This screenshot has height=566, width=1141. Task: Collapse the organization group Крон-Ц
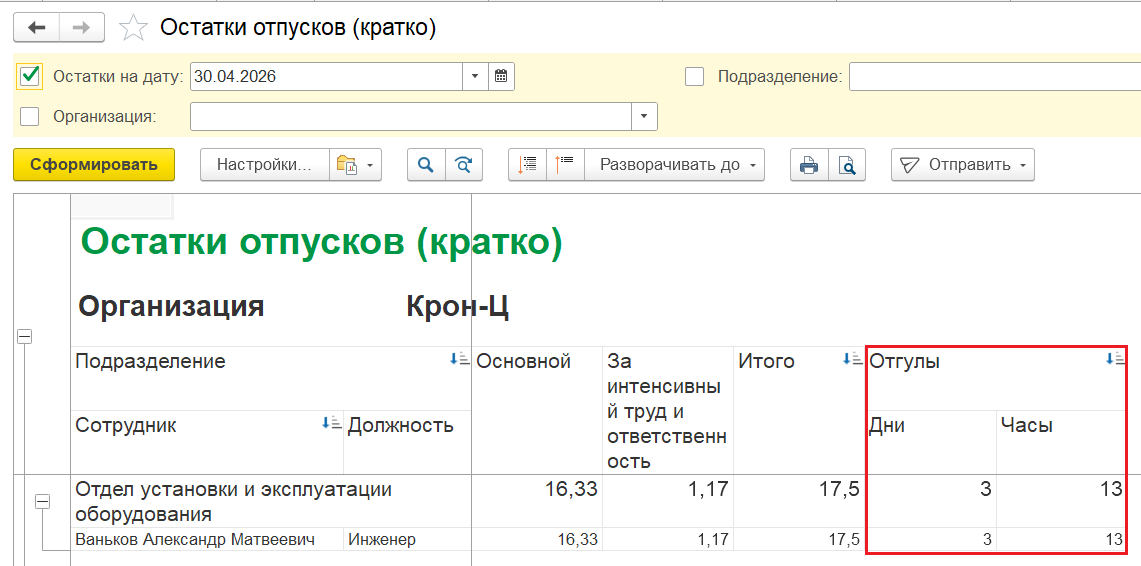pyautogui.click(x=25, y=336)
